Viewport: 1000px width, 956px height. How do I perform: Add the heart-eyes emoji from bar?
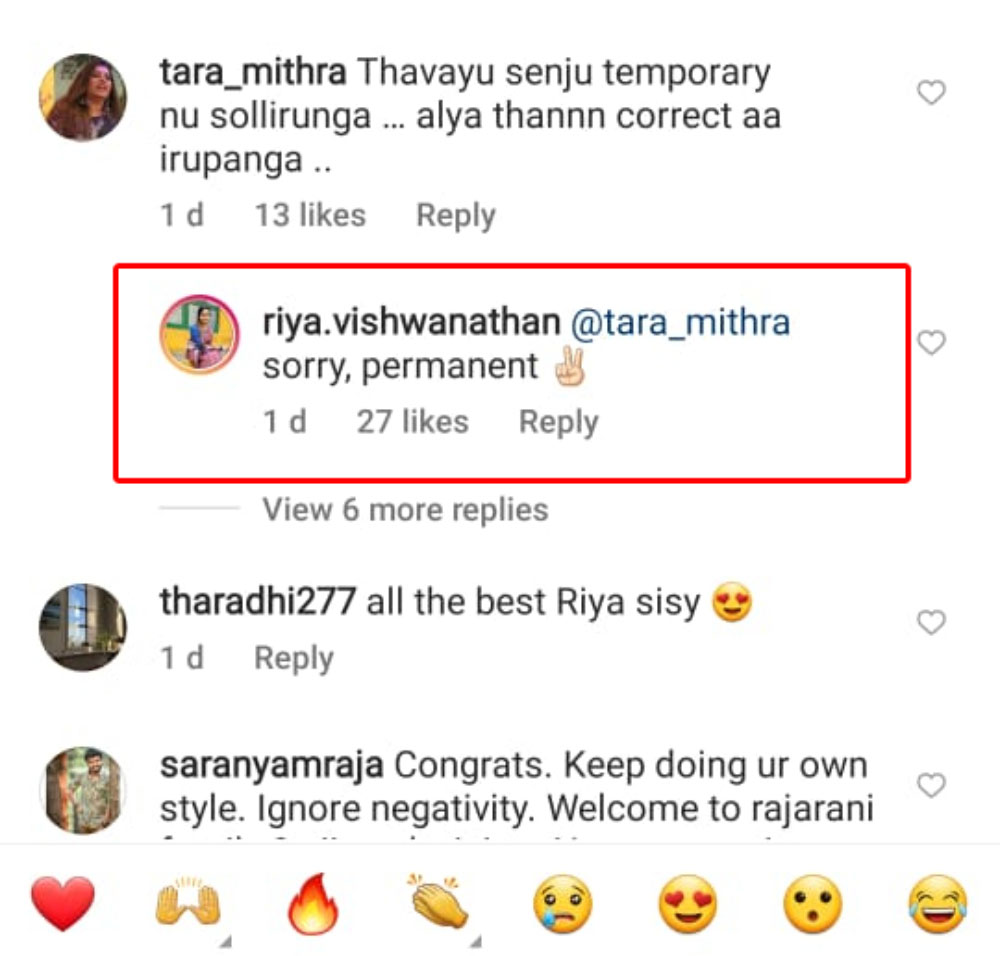click(x=688, y=904)
